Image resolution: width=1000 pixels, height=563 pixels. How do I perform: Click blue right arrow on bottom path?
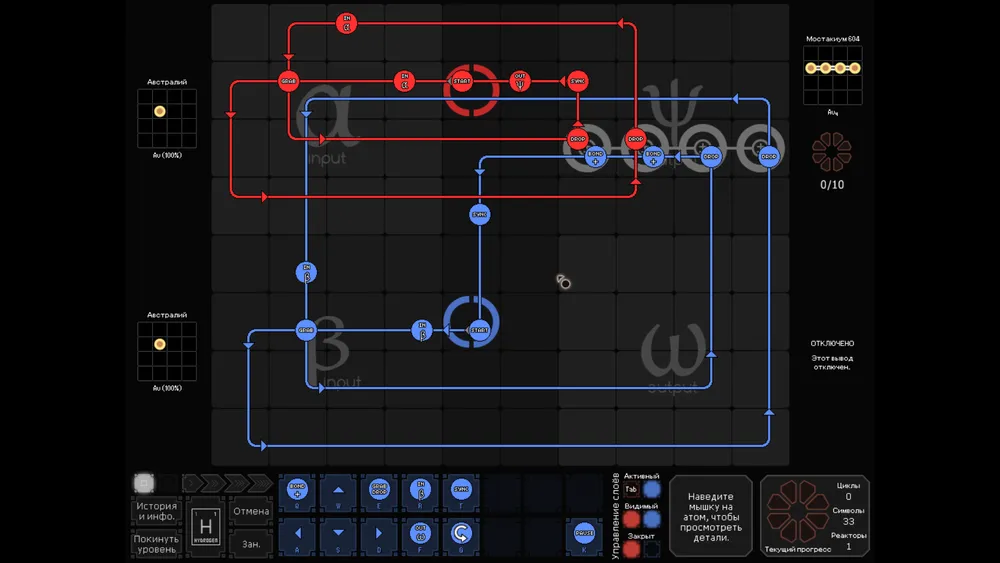[x=264, y=446]
